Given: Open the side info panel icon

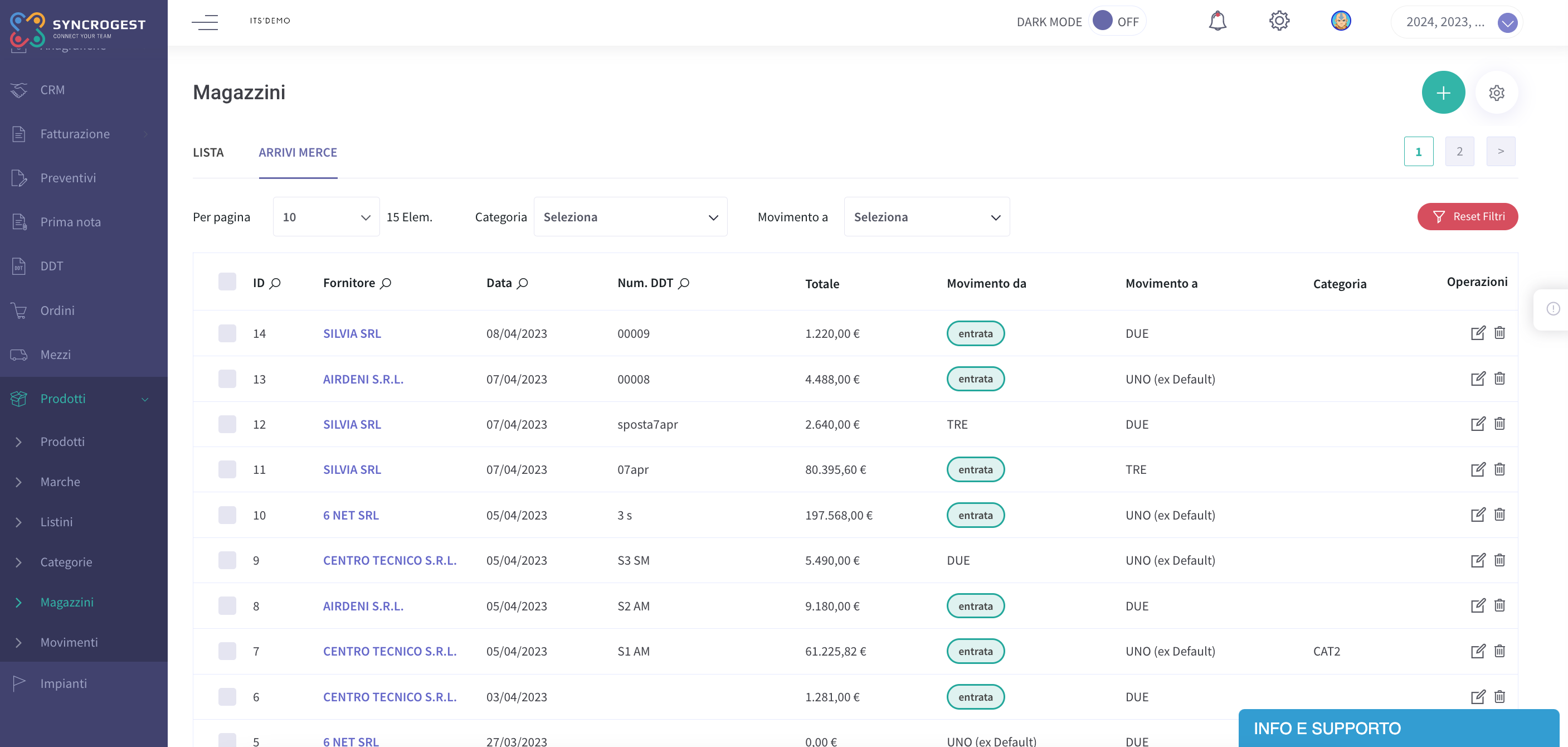Looking at the screenshot, I should point(1553,309).
